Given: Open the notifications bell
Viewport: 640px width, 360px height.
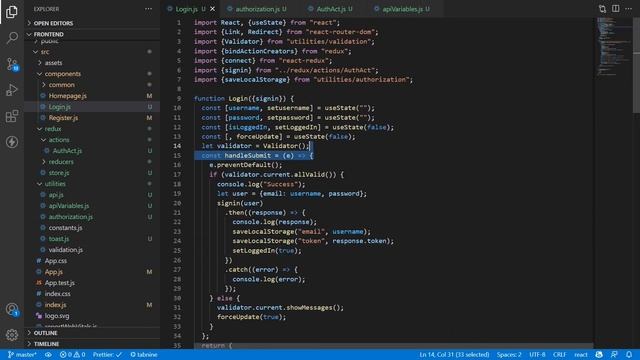Looking at the screenshot, I should click(x=629, y=354).
